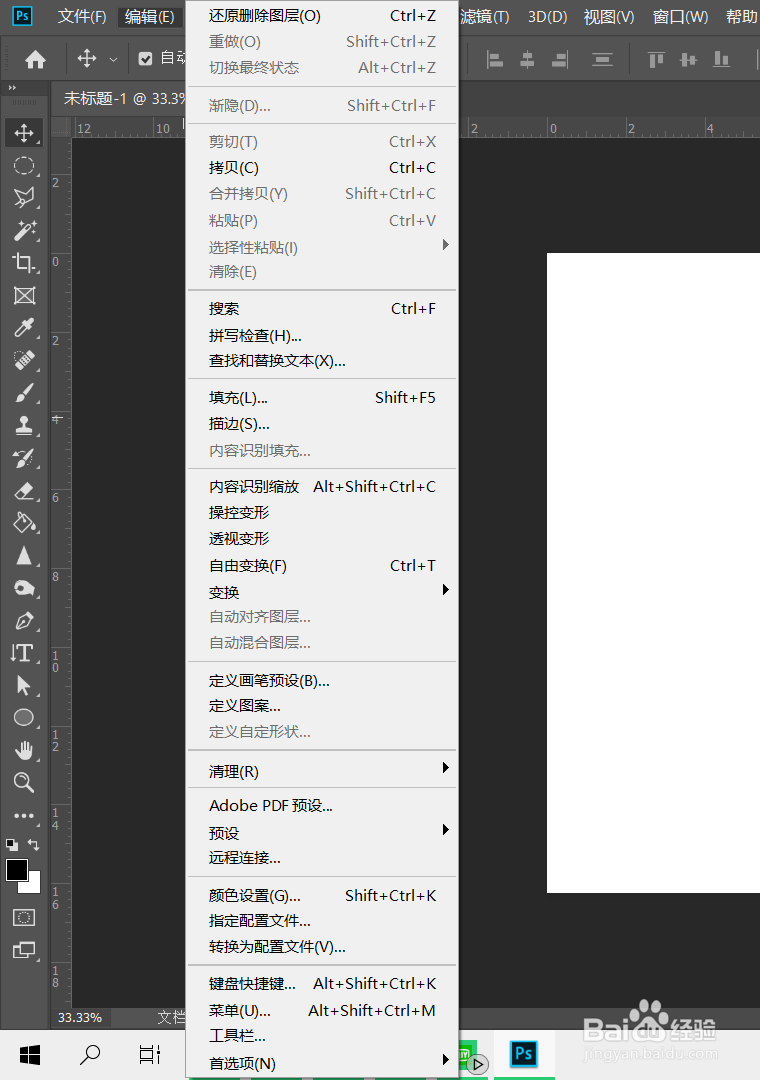Screen dimensions: 760x1080
Task: Select the Zoom tool
Action: pos(24,782)
